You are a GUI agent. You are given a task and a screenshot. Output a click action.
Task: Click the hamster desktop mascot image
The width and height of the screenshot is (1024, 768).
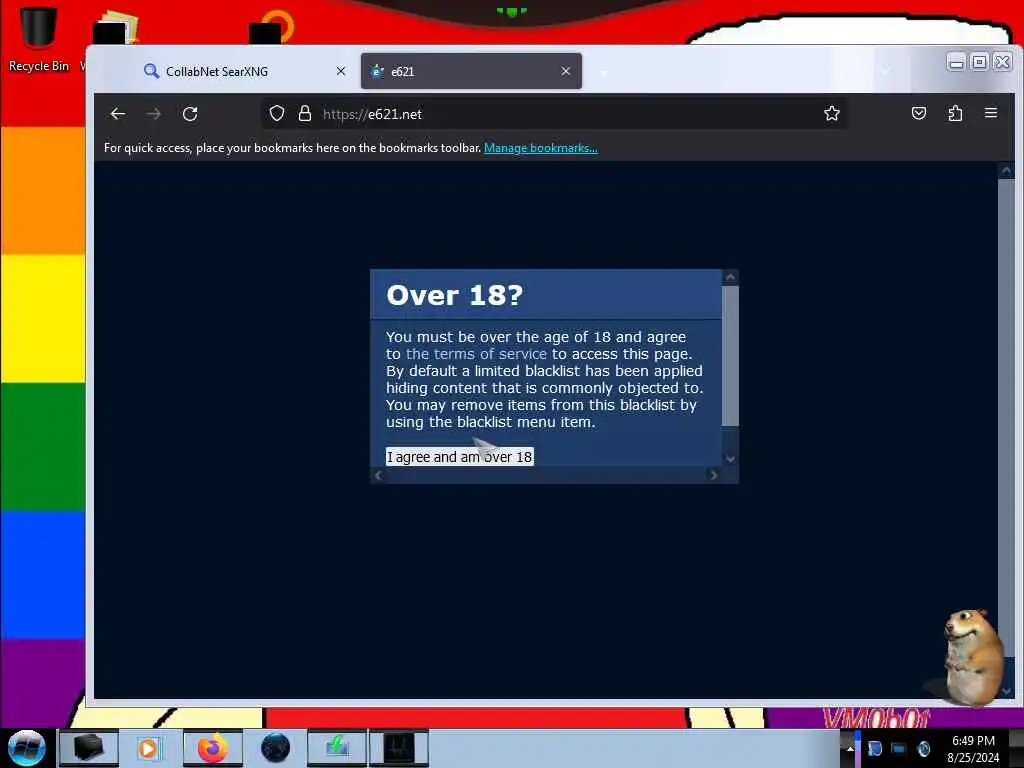pyautogui.click(x=973, y=656)
